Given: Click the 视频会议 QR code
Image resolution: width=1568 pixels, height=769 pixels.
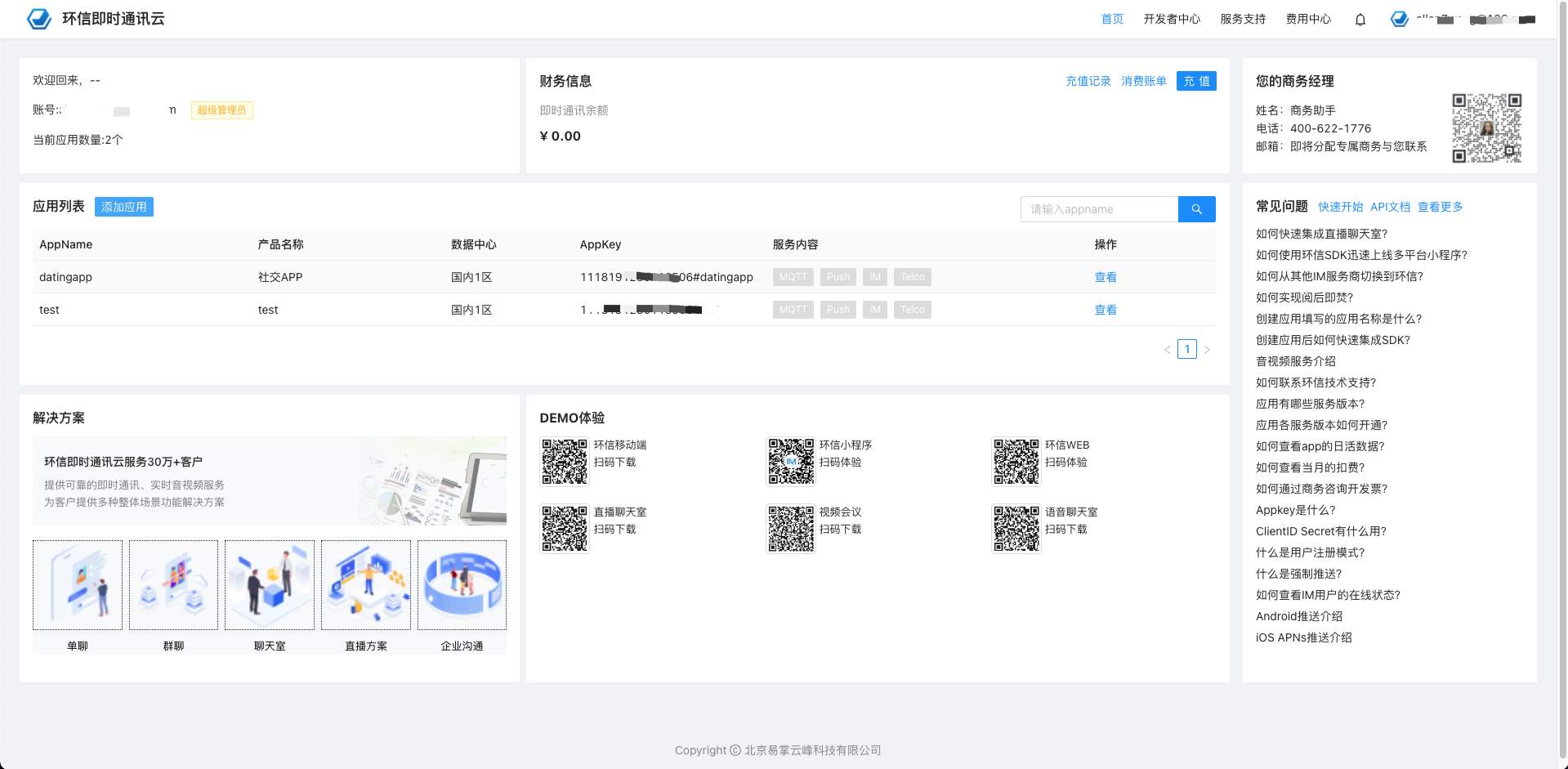Looking at the screenshot, I should coord(791,529).
